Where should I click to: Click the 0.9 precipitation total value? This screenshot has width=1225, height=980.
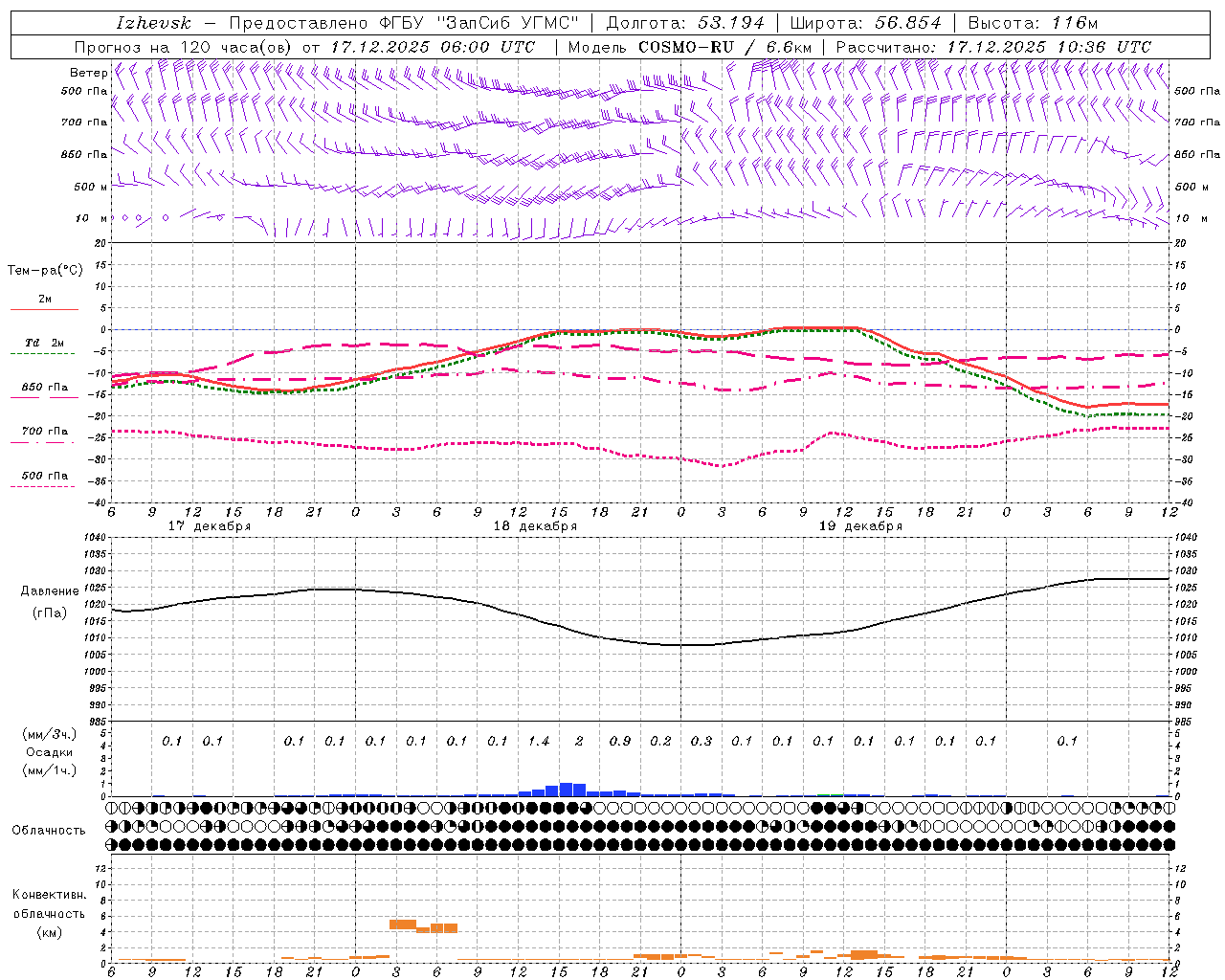620,741
